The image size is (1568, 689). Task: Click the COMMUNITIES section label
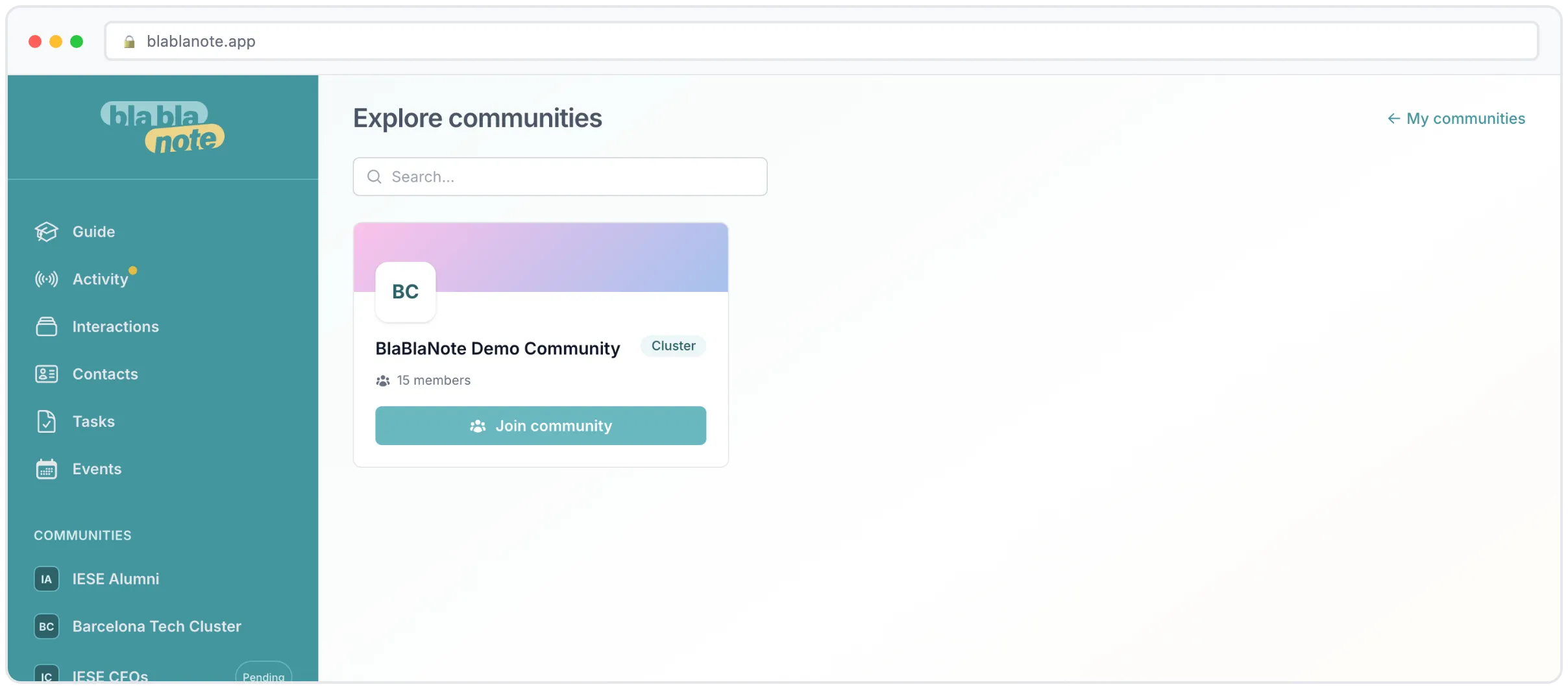click(82, 535)
